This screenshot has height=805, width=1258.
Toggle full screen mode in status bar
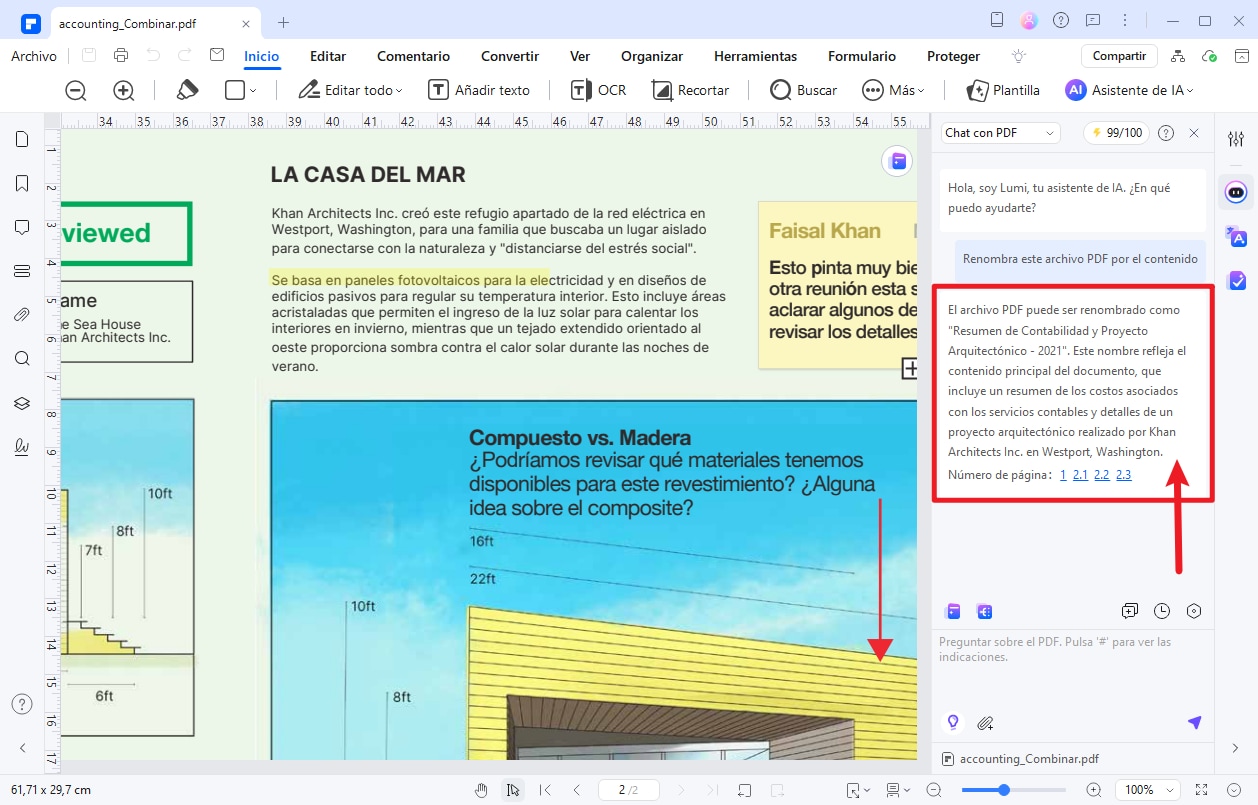[1202, 790]
